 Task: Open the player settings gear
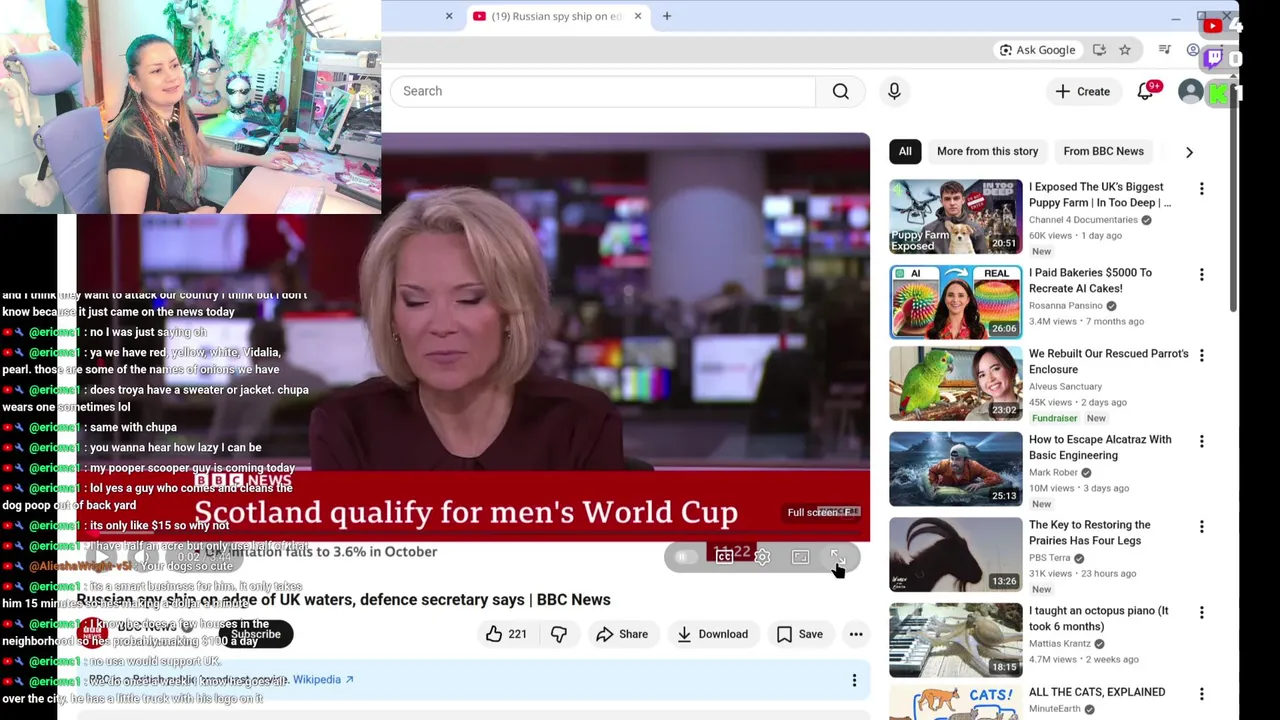(762, 557)
